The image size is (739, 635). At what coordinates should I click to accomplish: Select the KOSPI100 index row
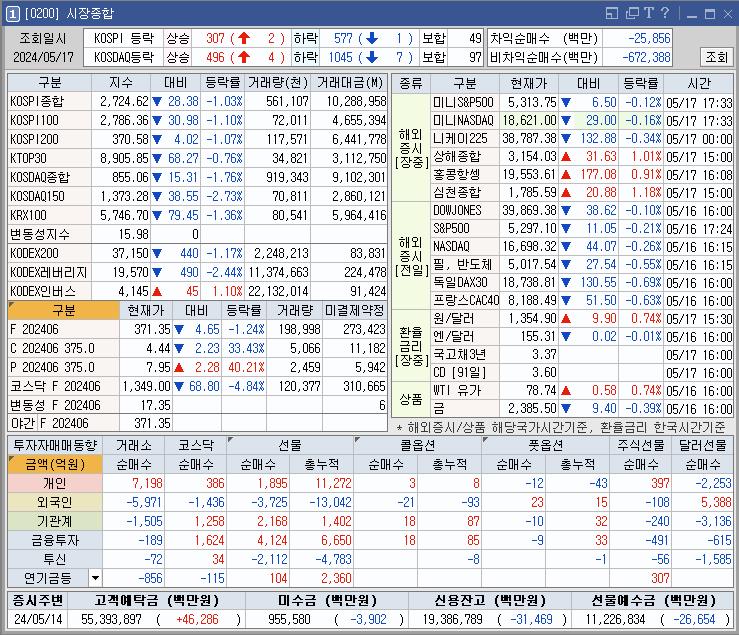197,120
